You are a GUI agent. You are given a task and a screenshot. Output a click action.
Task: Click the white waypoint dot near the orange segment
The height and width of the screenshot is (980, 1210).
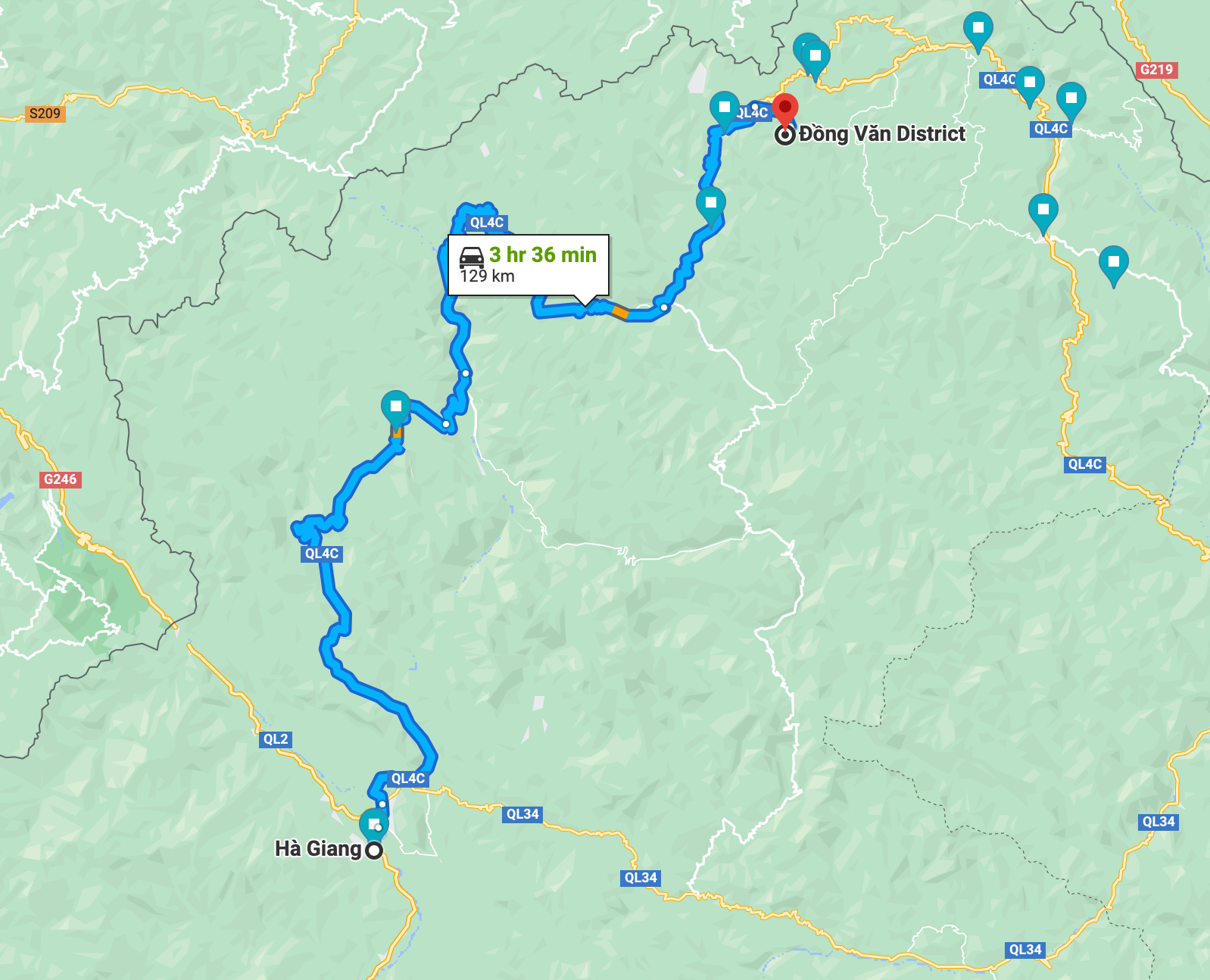pos(664,307)
